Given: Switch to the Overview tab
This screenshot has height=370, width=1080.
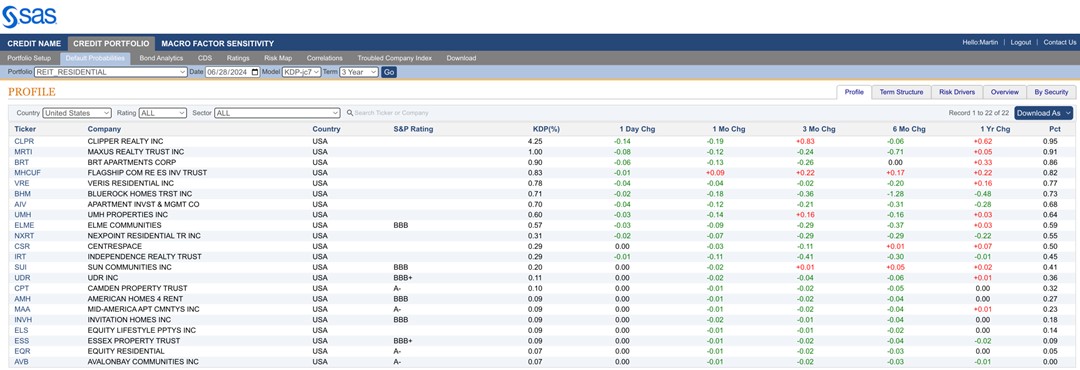Looking at the screenshot, I should [x=1004, y=92].
